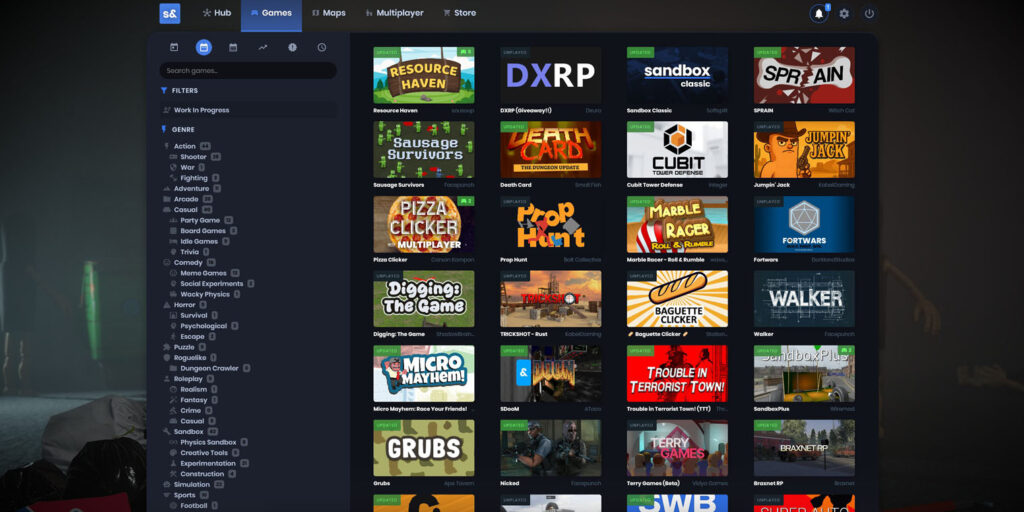Click the first calendar icon in sidebar
This screenshot has width=1024, height=512.
coord(174,47)
